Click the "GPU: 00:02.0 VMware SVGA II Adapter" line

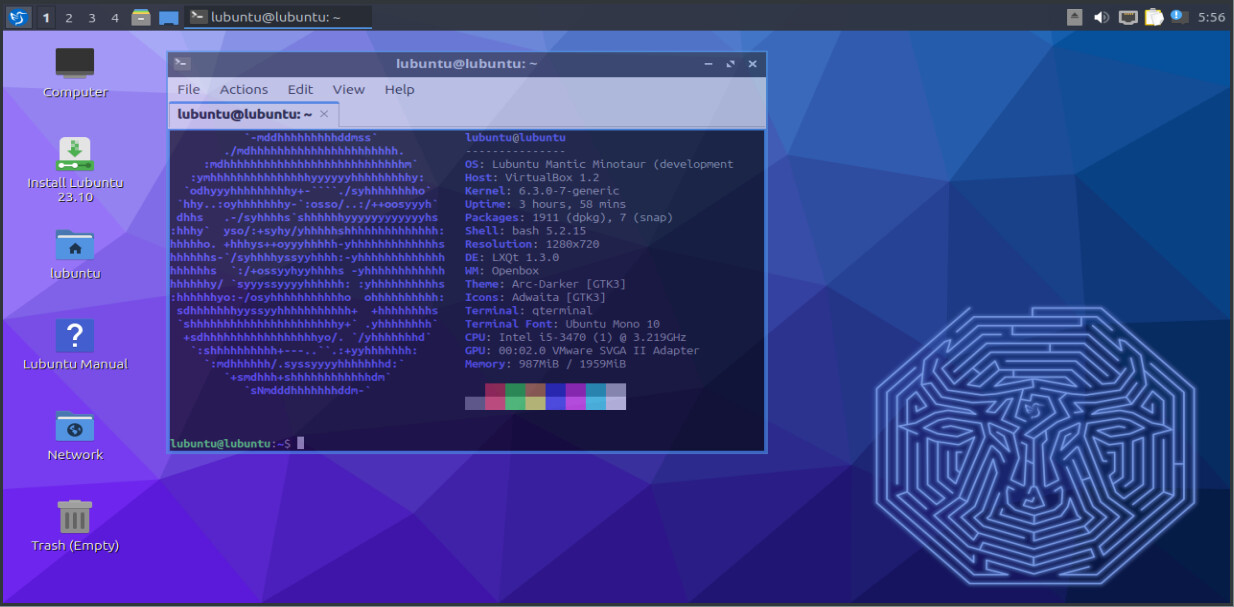[582, 350]
